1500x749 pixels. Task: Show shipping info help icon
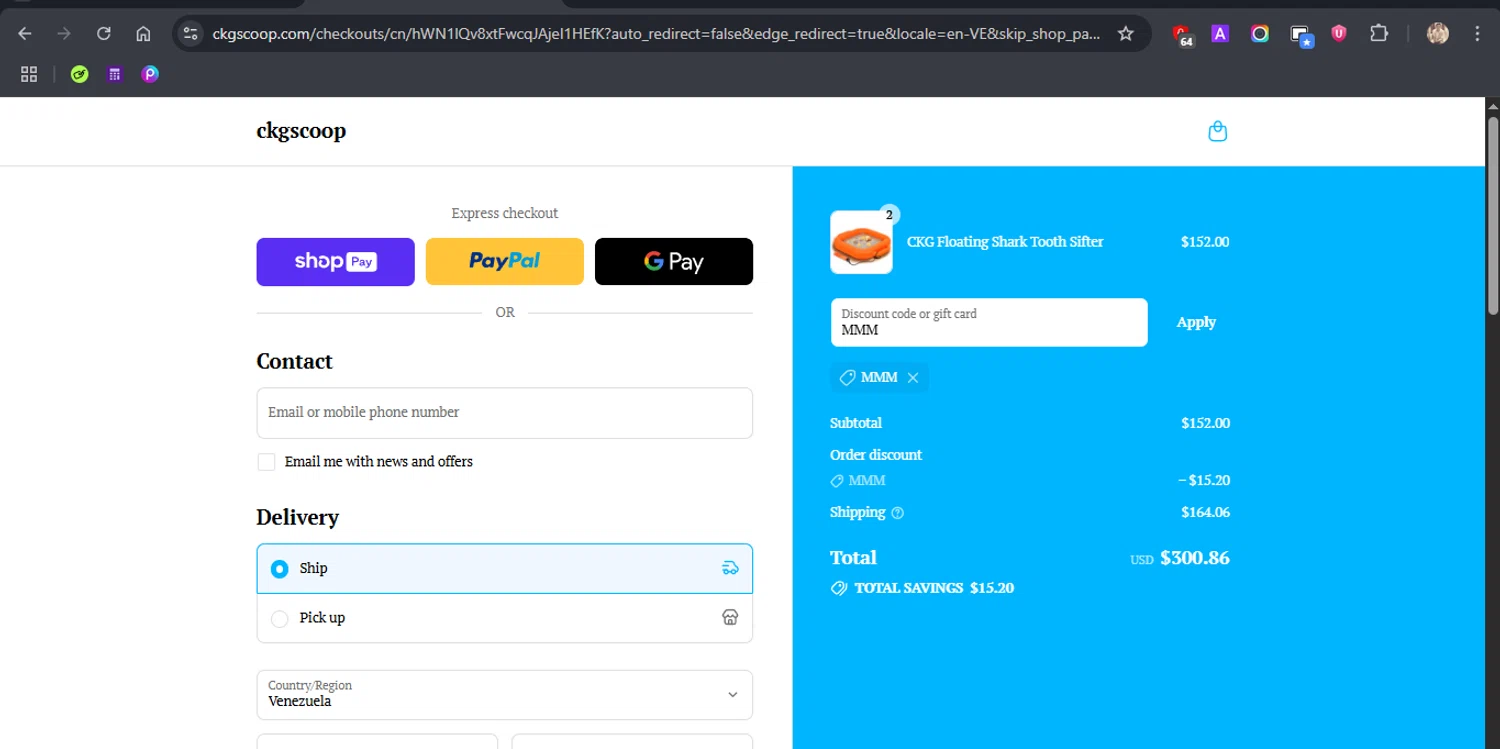[897, 513]
